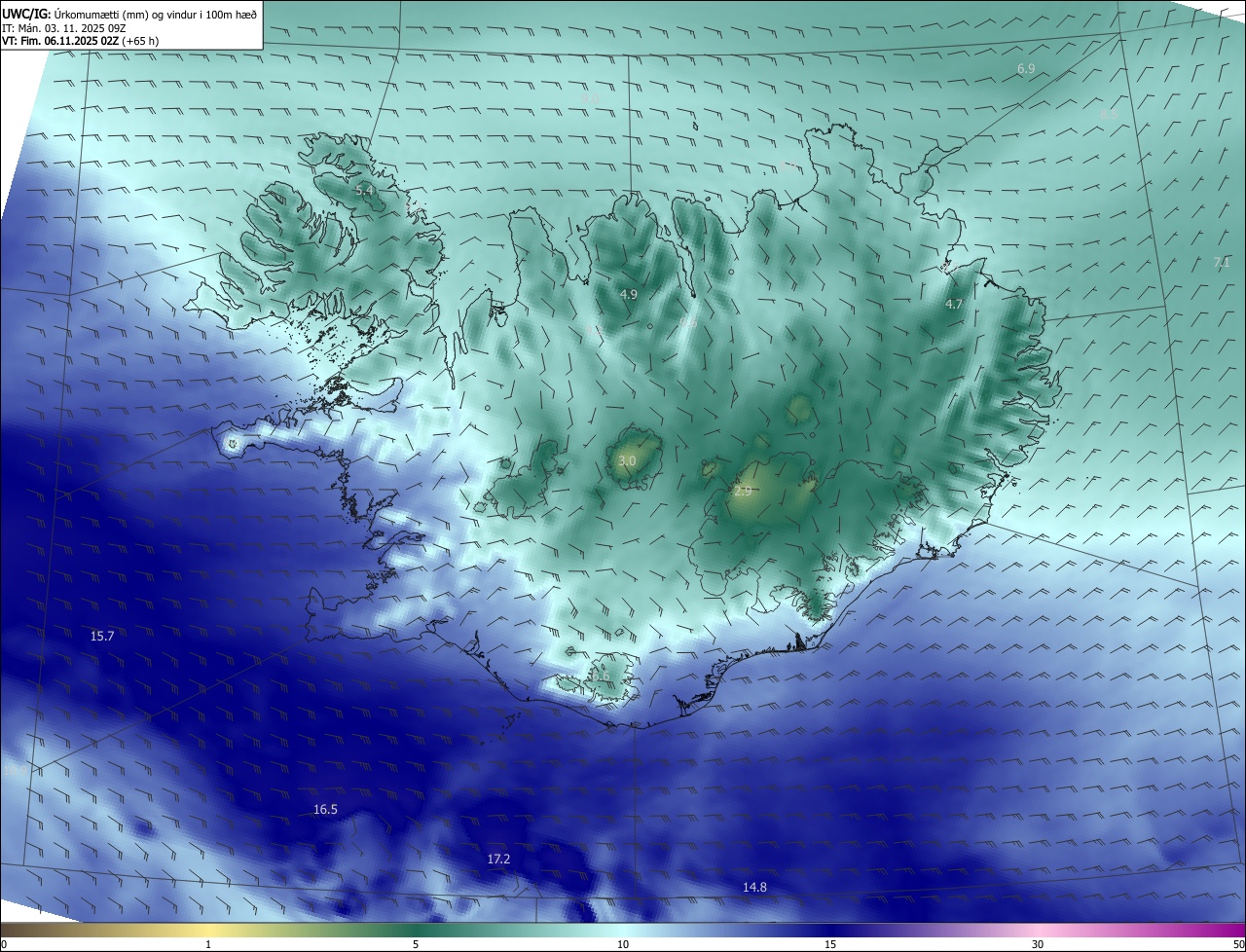Viewport: 1246px width, 952px height.
Task: Click the 2.9 value on Vatnajökull
Action: [x=743, y=492]
